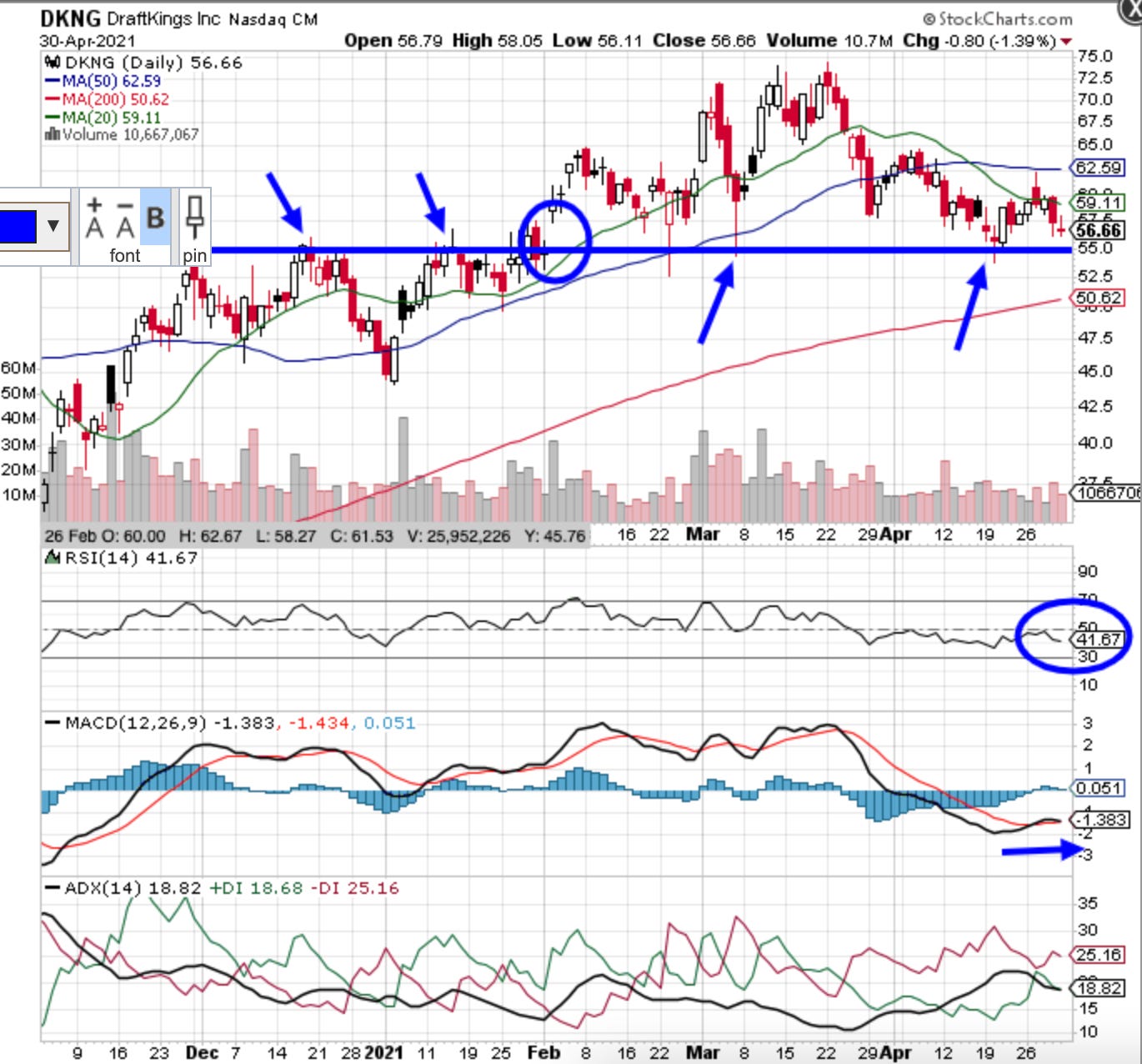This screenshot has width=1142, height=1064.
Task: Click the 30-Apr-2021 date label
Action: (87, 41)
